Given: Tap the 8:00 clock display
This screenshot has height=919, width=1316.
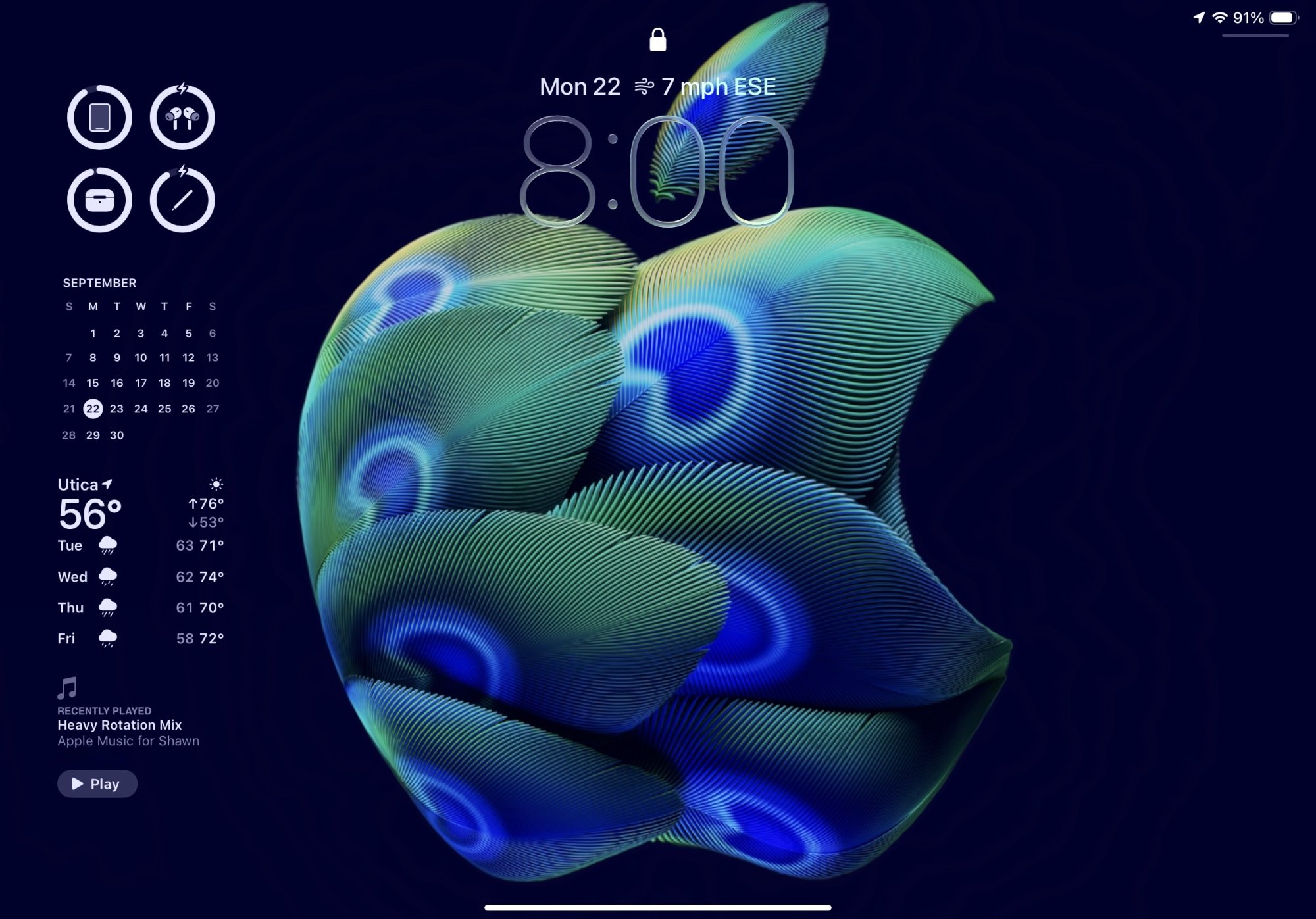Looking at the screenshot, I should [x=657, y=171].
